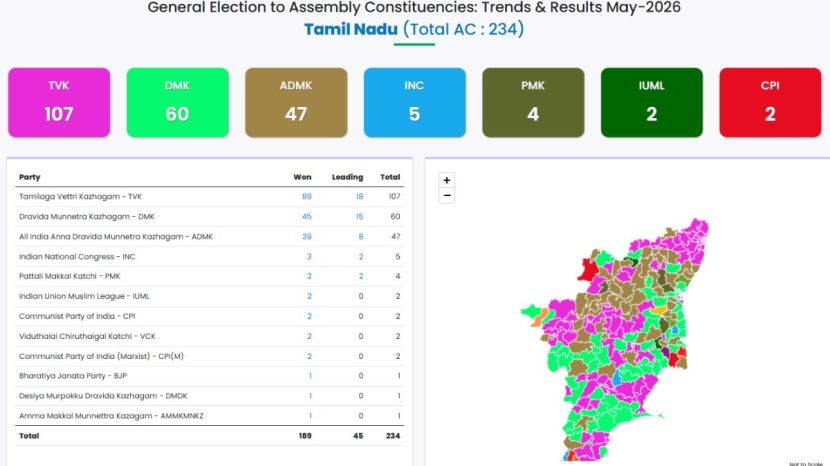Click PMK won count 2

pyautogui.click(x=309, y=276)
